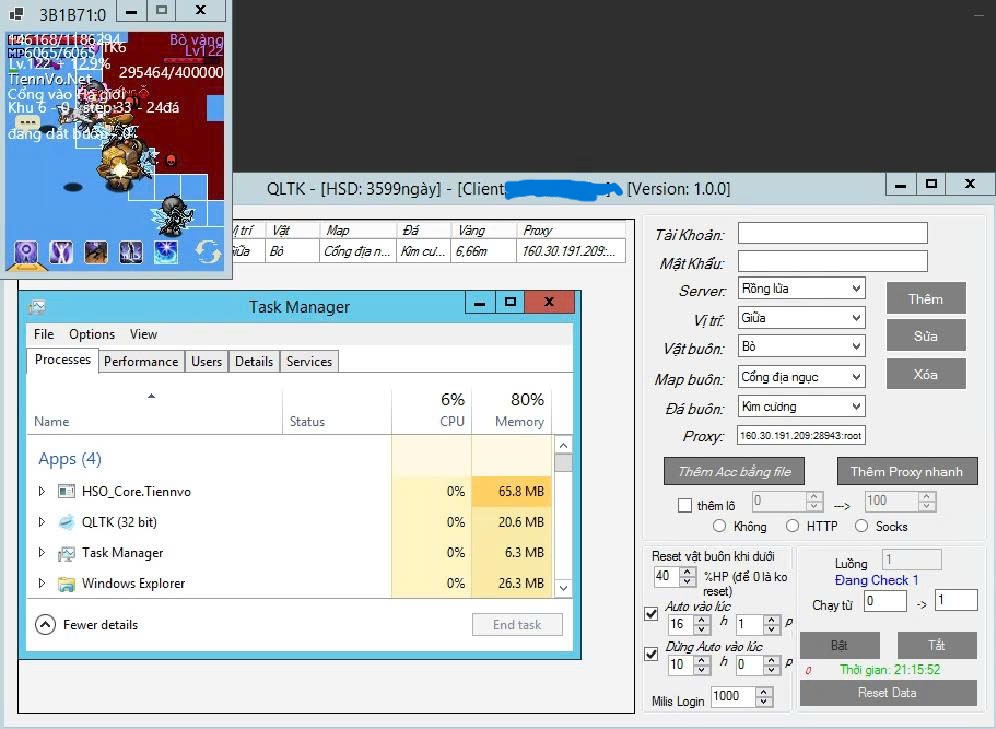Click the 'Thêm Proxy nhanh' button
This screenshot has width=996, height=729.
coord(906,471)
